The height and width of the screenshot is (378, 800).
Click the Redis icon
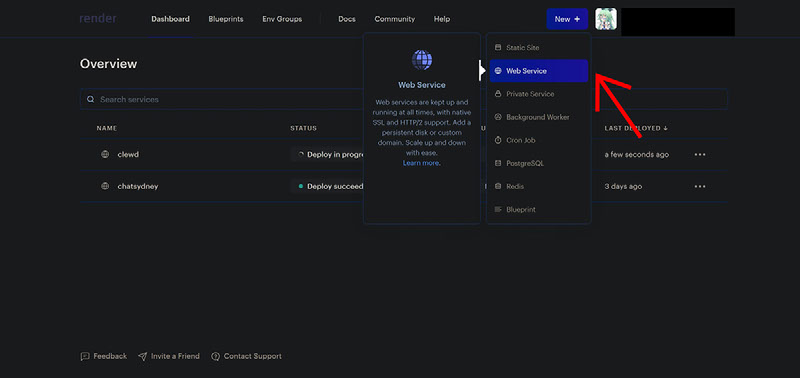(498, 186)
